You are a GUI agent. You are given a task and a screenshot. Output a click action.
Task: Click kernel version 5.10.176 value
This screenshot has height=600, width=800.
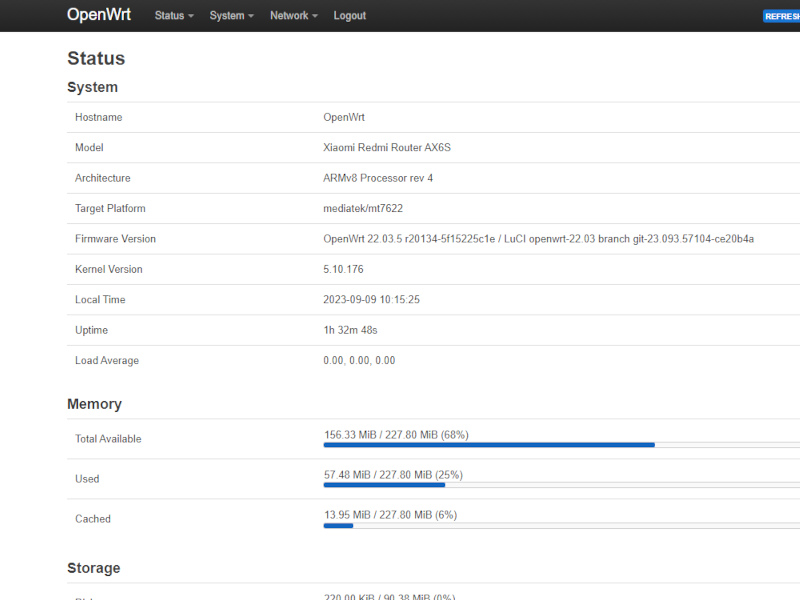[345, 269]
